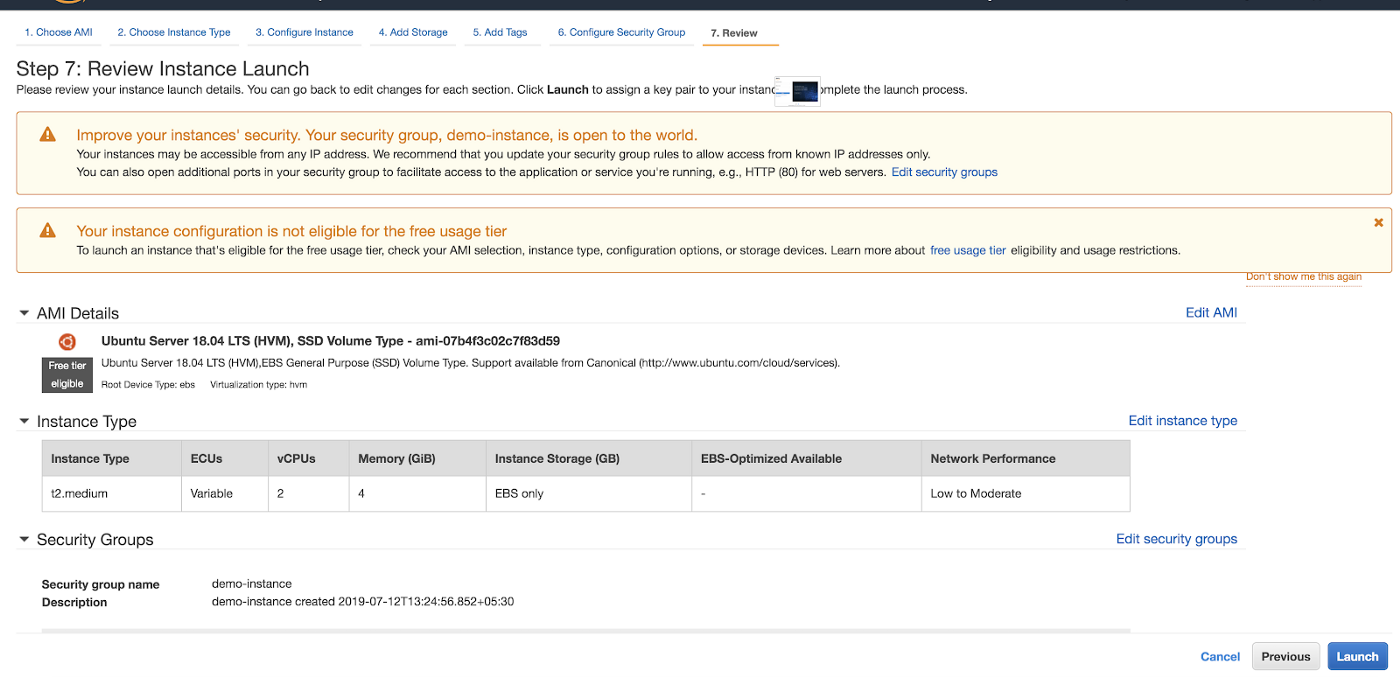
Task: Click the Step 7: Review Instance Launch heading
Action: [x=163, y=68]
